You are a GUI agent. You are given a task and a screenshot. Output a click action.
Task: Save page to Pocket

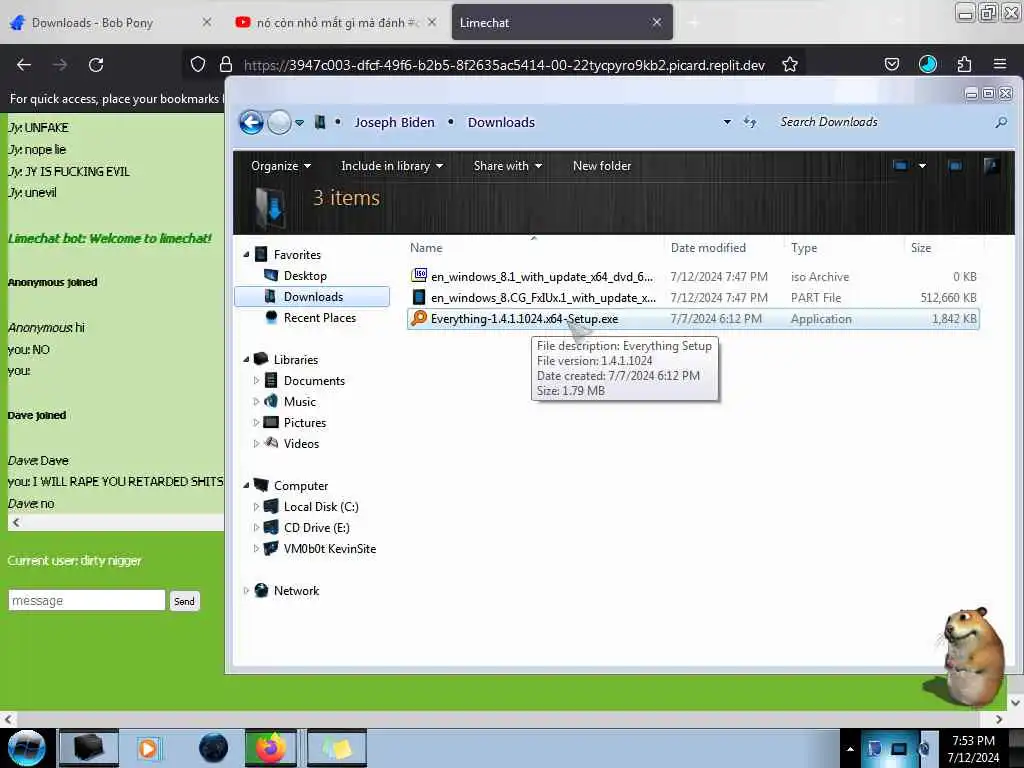pyautogui.click(x=892, y=65)
